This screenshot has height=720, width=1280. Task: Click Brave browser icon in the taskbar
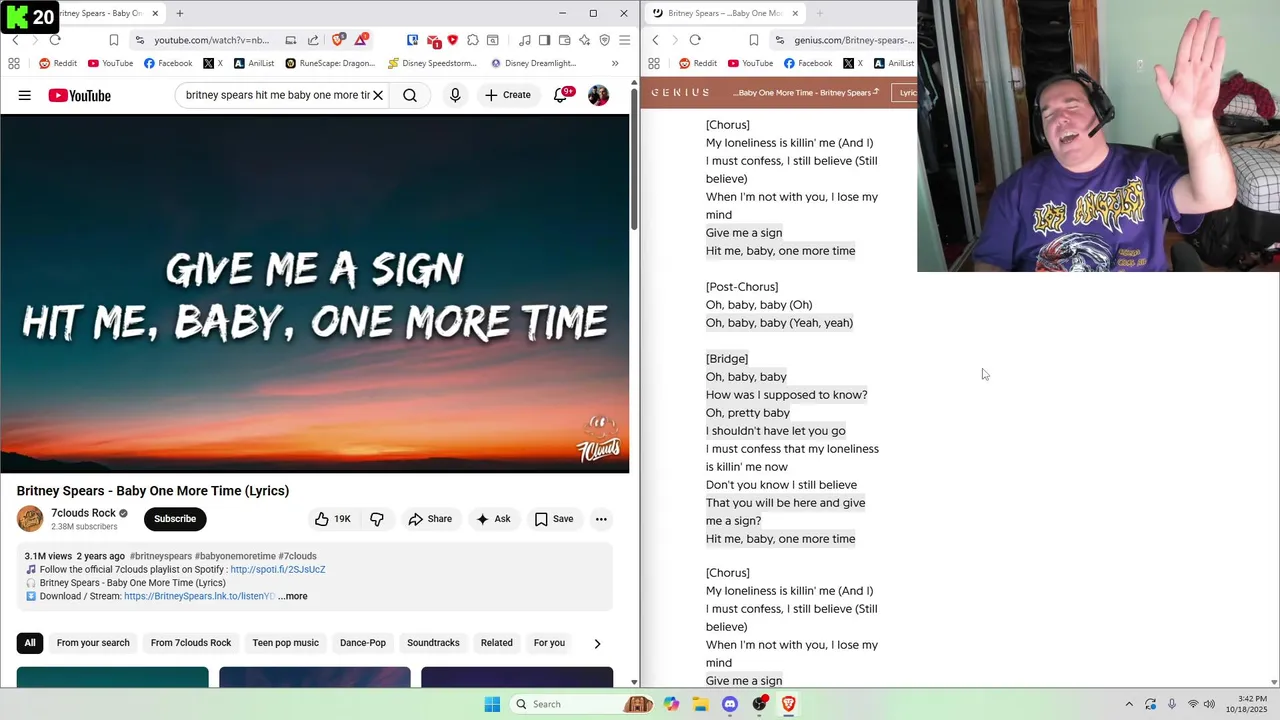[x=789, y=704]
